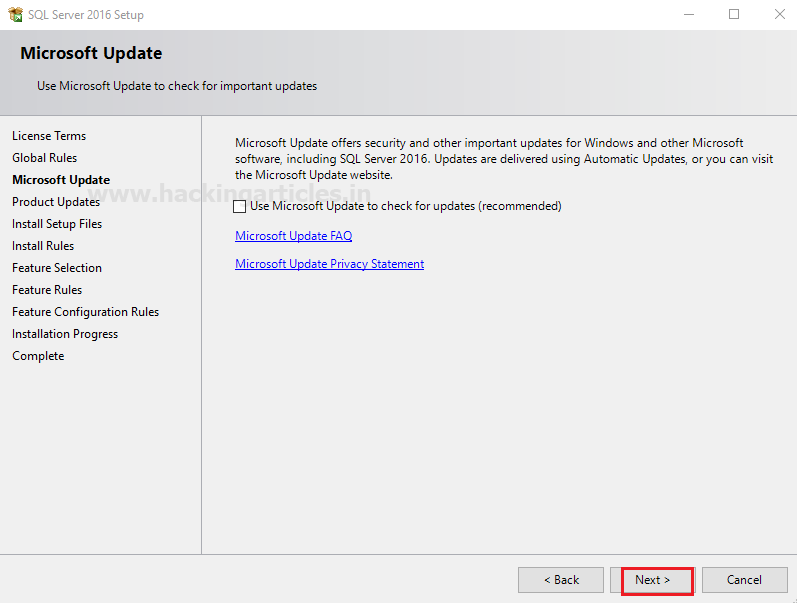
Task: Select Install Rules step in sidebar
Action: point(43,246)
